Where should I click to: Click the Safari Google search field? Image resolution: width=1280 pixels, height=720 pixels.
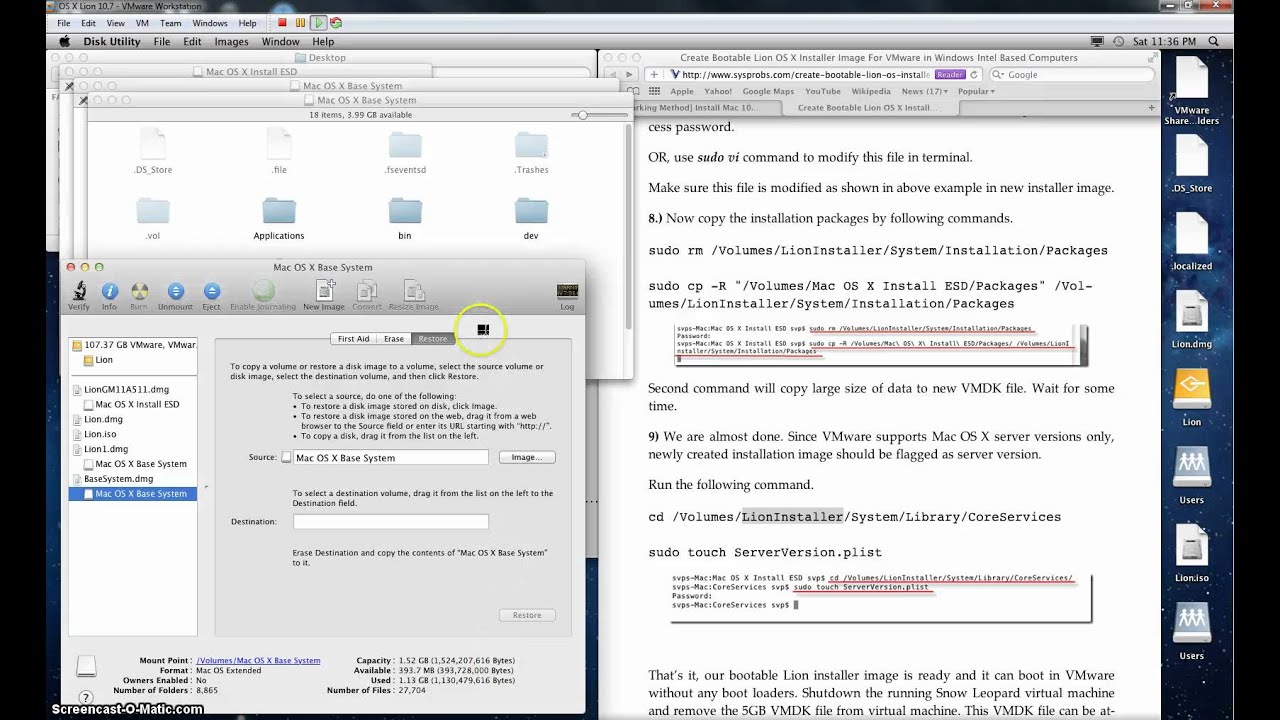(1070, 75)
